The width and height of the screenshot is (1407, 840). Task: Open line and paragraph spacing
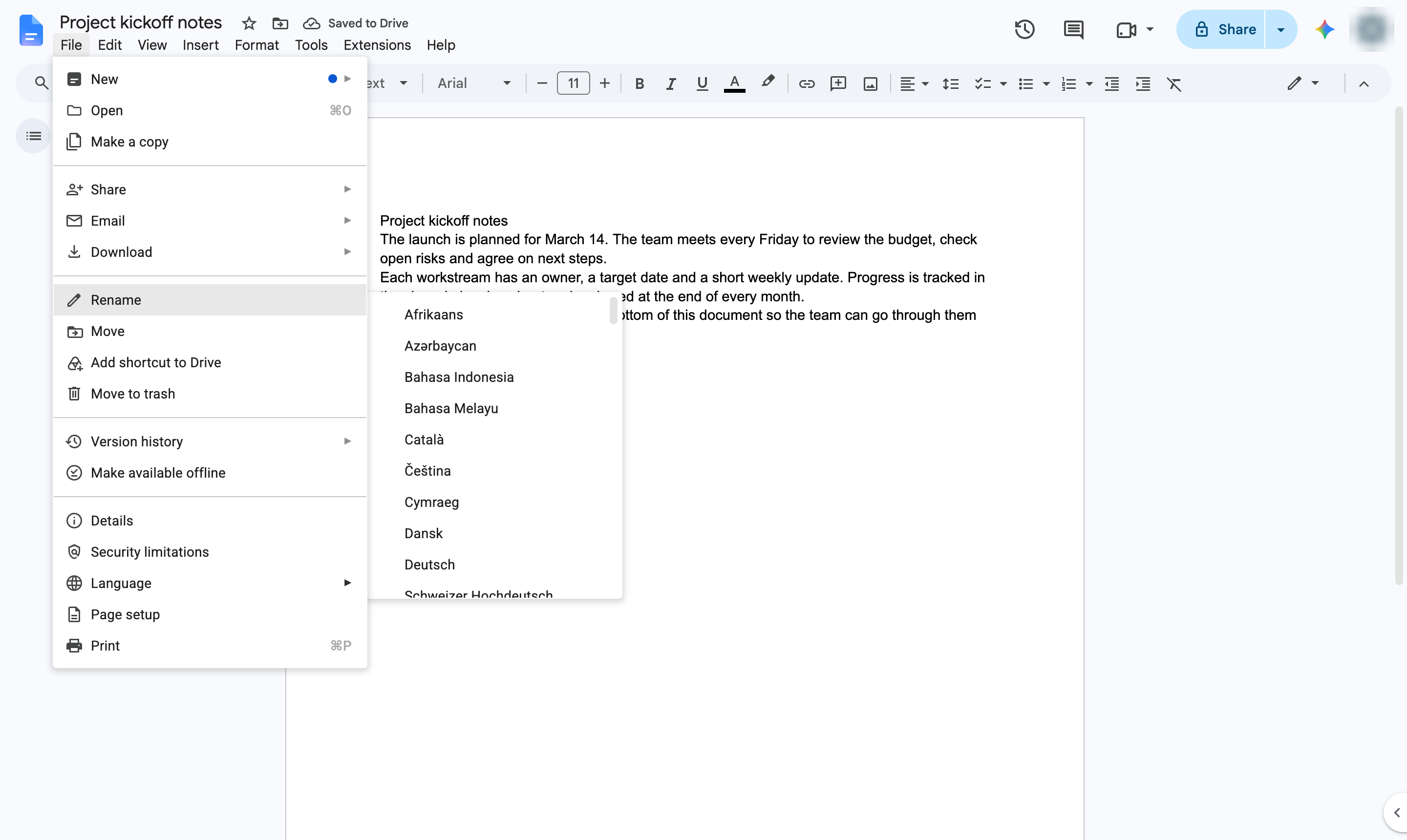(950, 84)
